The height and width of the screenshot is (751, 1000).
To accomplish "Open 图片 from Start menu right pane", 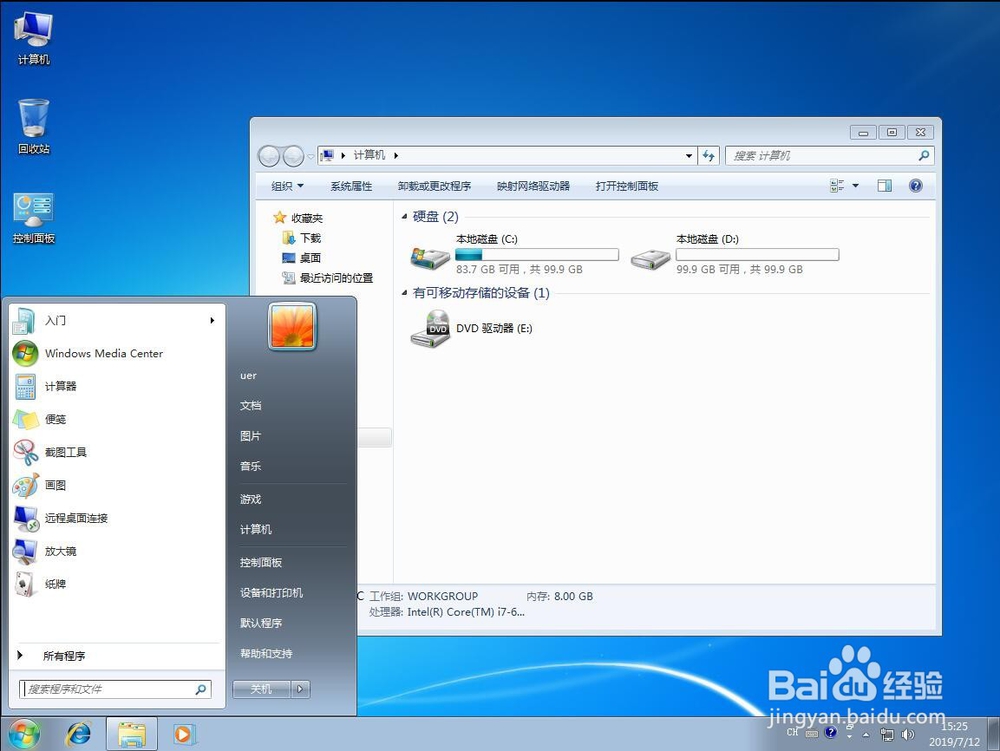I will 251,436.
